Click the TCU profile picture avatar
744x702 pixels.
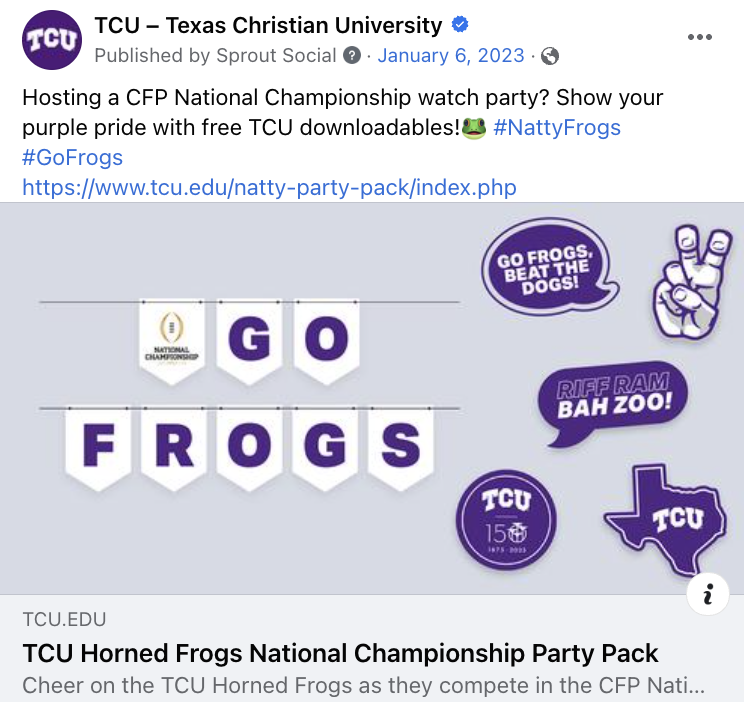tap(51, 40)
